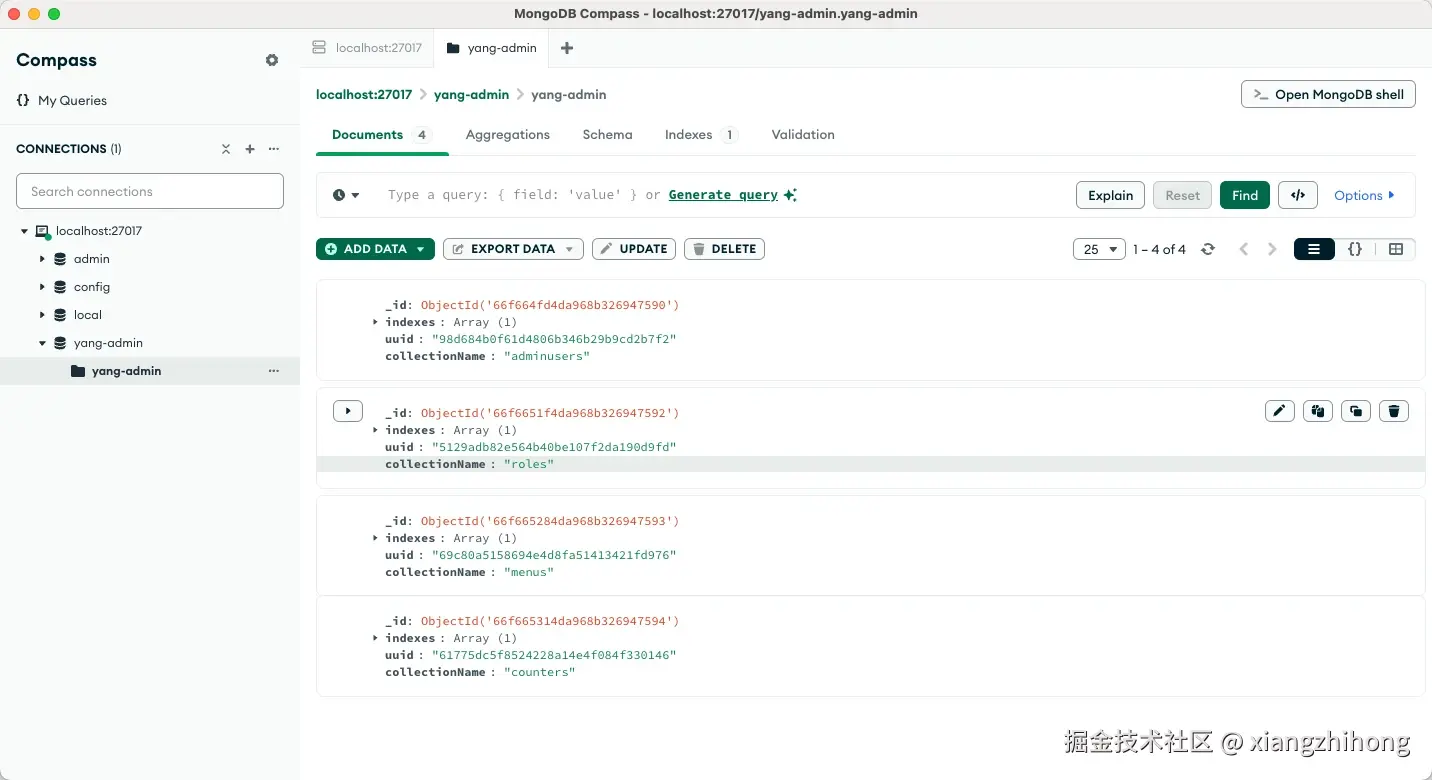
Task: Click the Reset button
Action: 1182,195
